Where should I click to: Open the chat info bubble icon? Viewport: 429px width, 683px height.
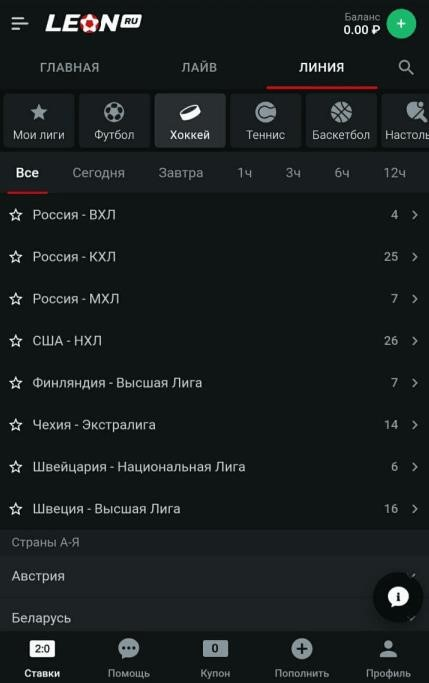(398, 597)
